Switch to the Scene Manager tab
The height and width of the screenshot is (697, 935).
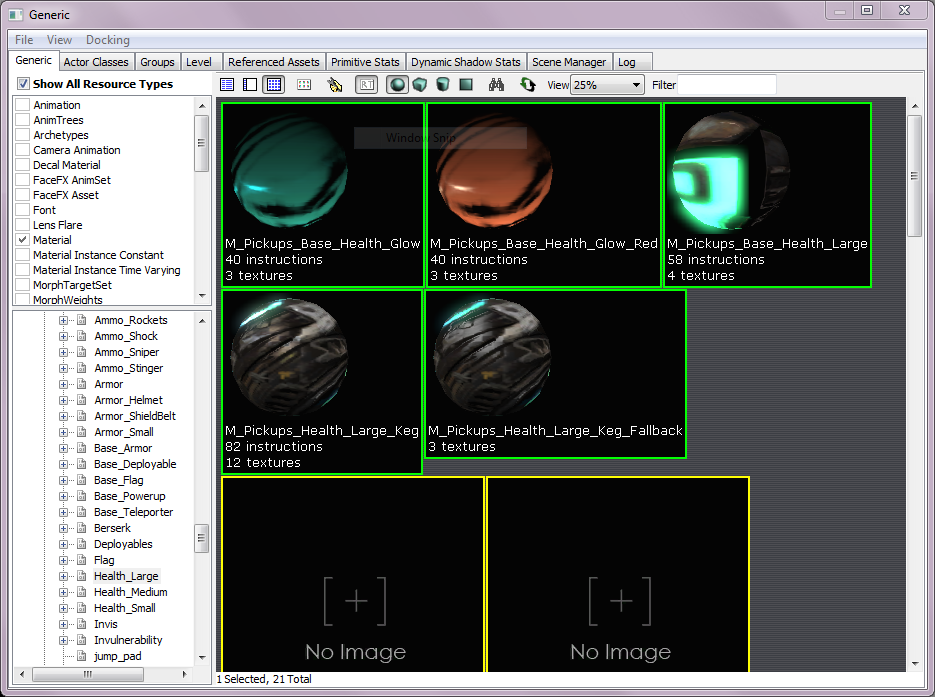[568, 62]
